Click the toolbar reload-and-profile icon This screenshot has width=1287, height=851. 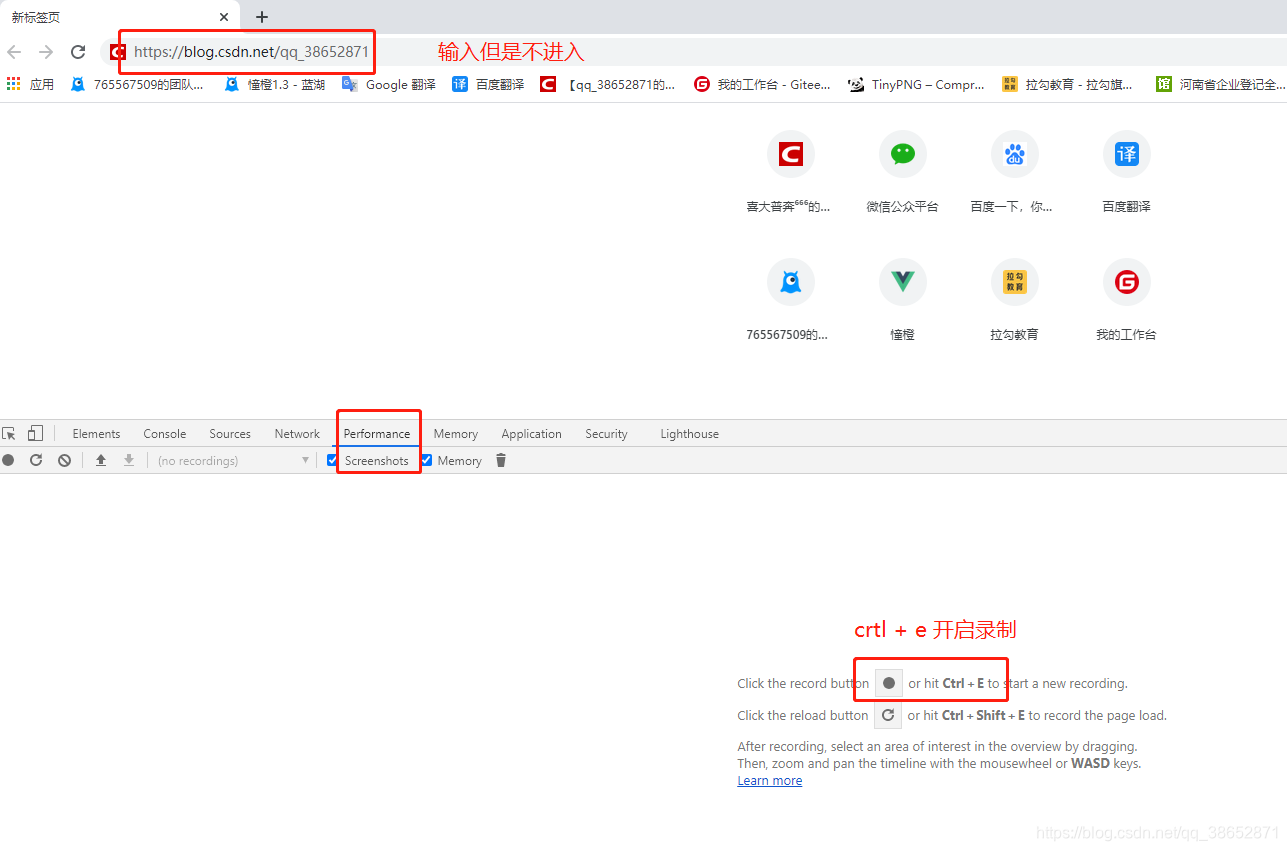36,460
